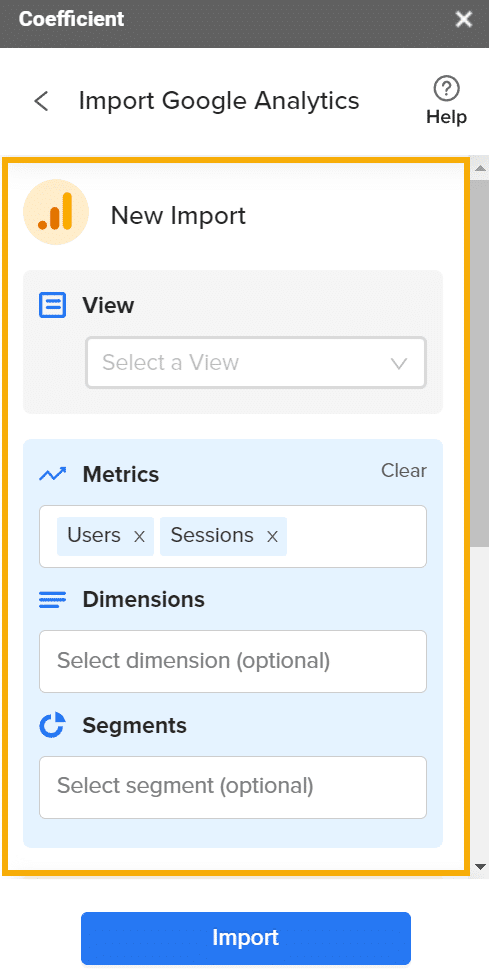Click the Google Analytics logo icon
This screenshot has width=489, height=978.
[56, 212]
